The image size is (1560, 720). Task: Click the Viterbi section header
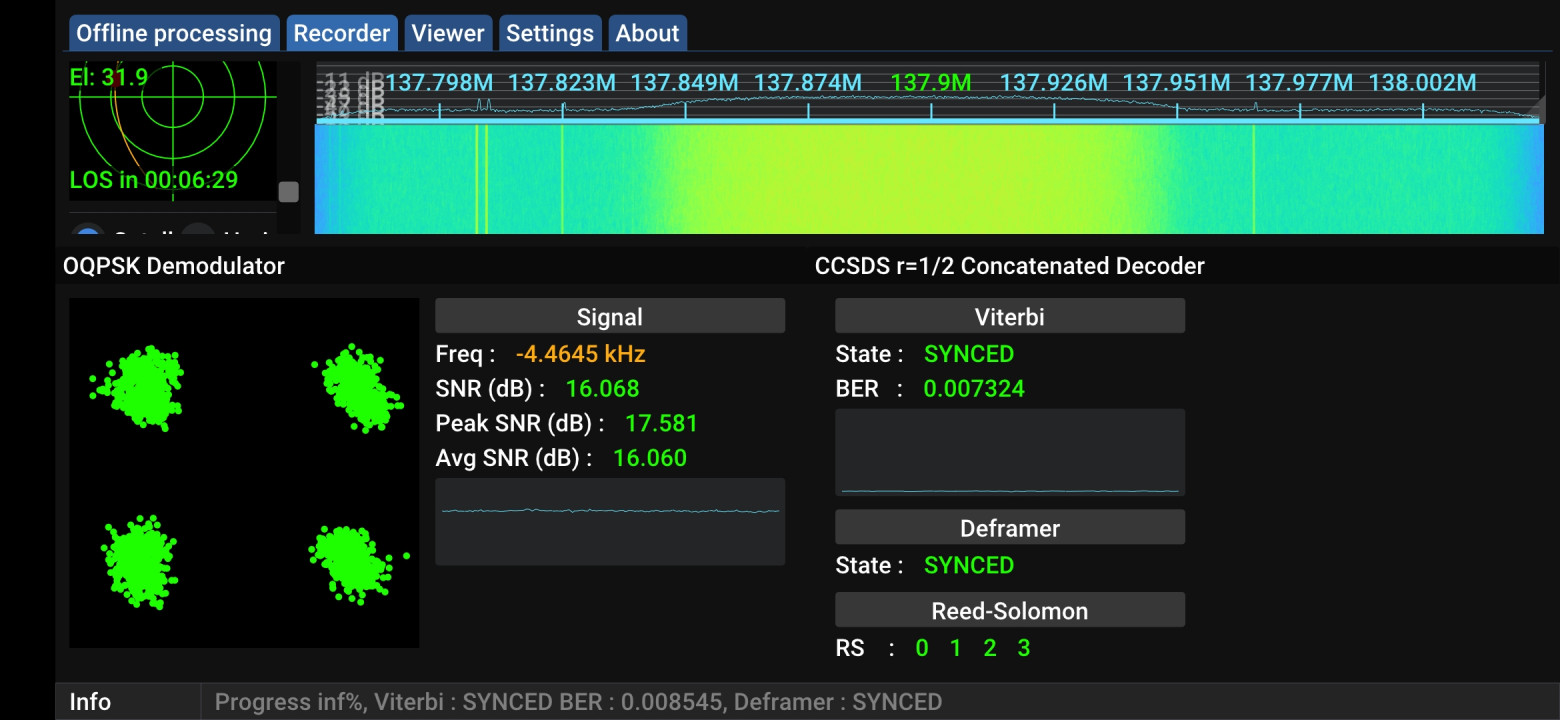pyautogui.click(x=1010, y=317)
